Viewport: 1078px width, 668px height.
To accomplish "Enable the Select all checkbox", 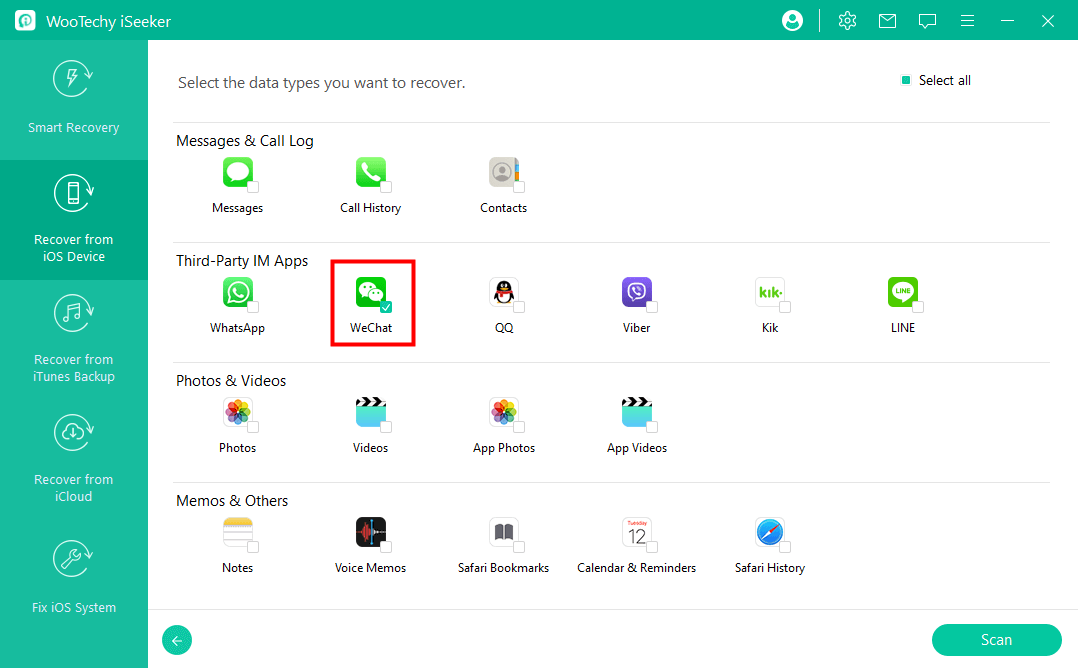I will tap(907, 80).
